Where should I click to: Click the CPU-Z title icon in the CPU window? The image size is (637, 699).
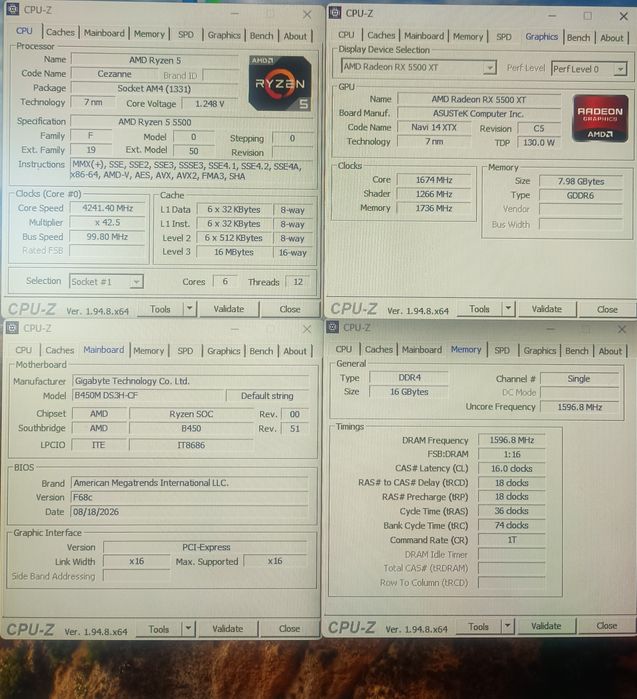12,9
